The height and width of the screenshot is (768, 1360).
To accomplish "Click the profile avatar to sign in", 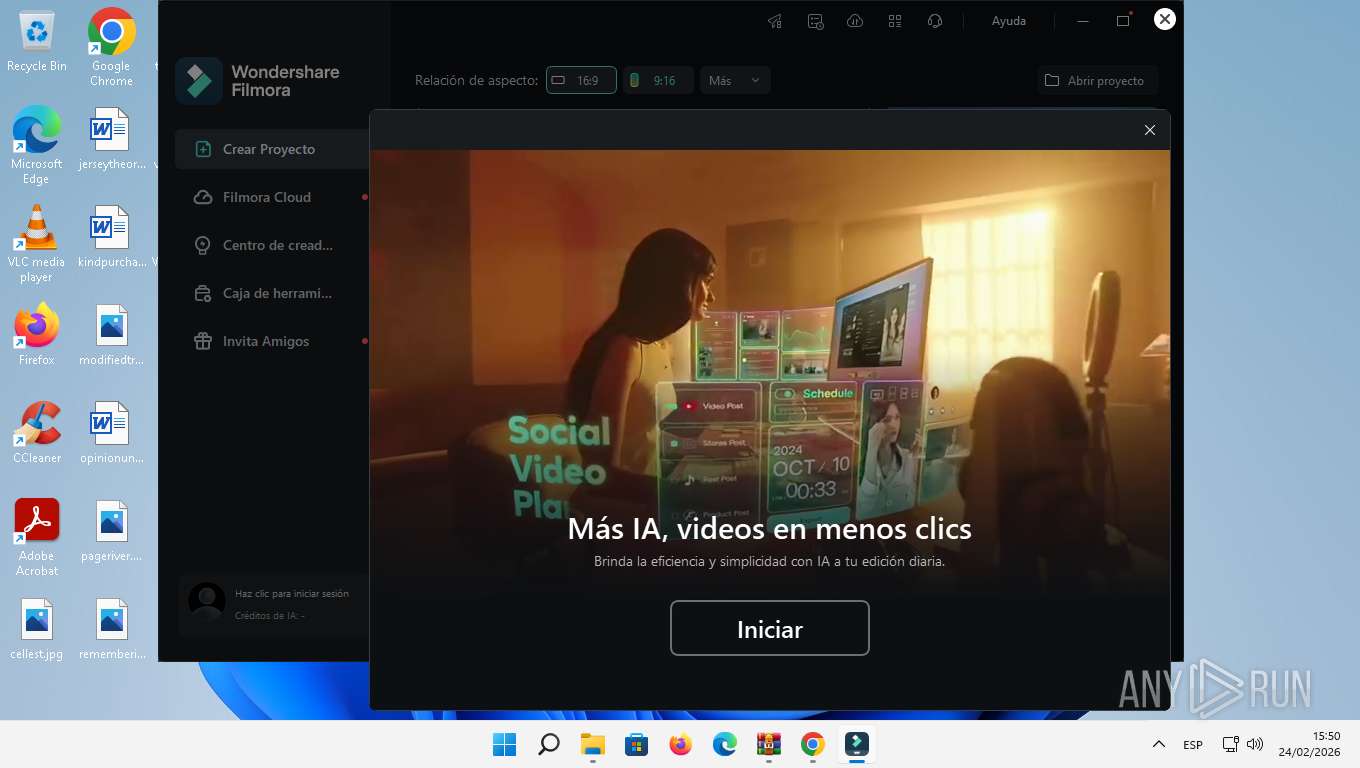I will tap(207, 601).
